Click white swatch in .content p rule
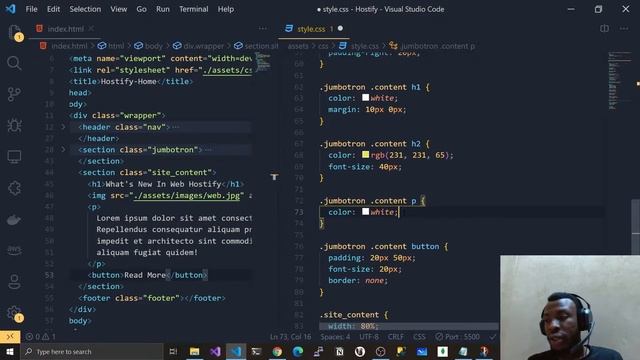The width and height of the screenshot is (640, 360). 365,211
